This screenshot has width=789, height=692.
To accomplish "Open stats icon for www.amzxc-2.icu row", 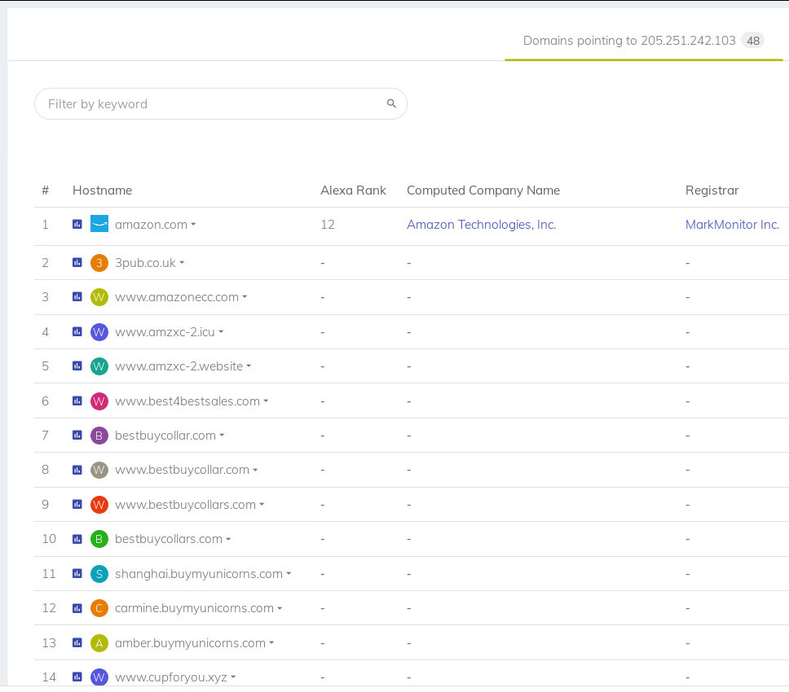I will (x=77, y=332).
